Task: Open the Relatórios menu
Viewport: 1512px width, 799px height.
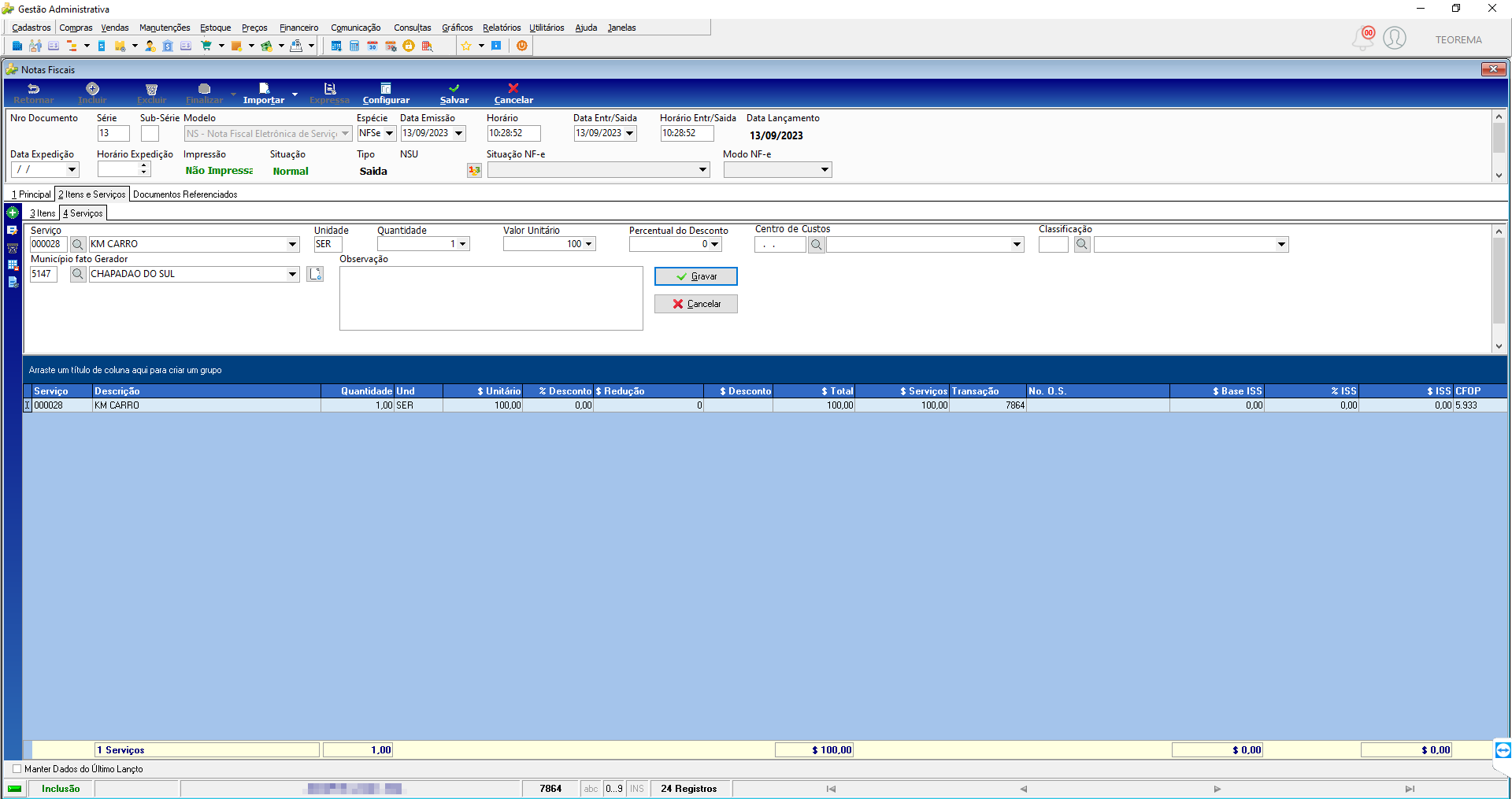Action: coord(502,28)
